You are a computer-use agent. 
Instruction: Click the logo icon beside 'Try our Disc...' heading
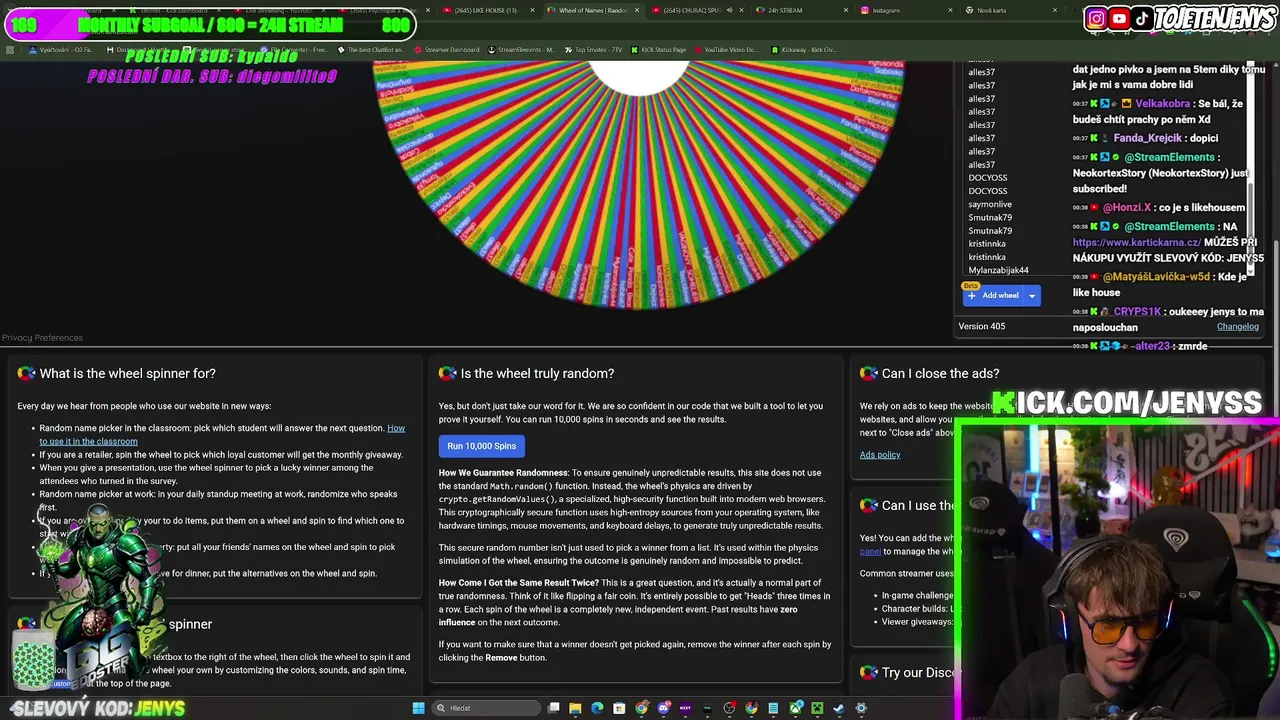point(868,672)
